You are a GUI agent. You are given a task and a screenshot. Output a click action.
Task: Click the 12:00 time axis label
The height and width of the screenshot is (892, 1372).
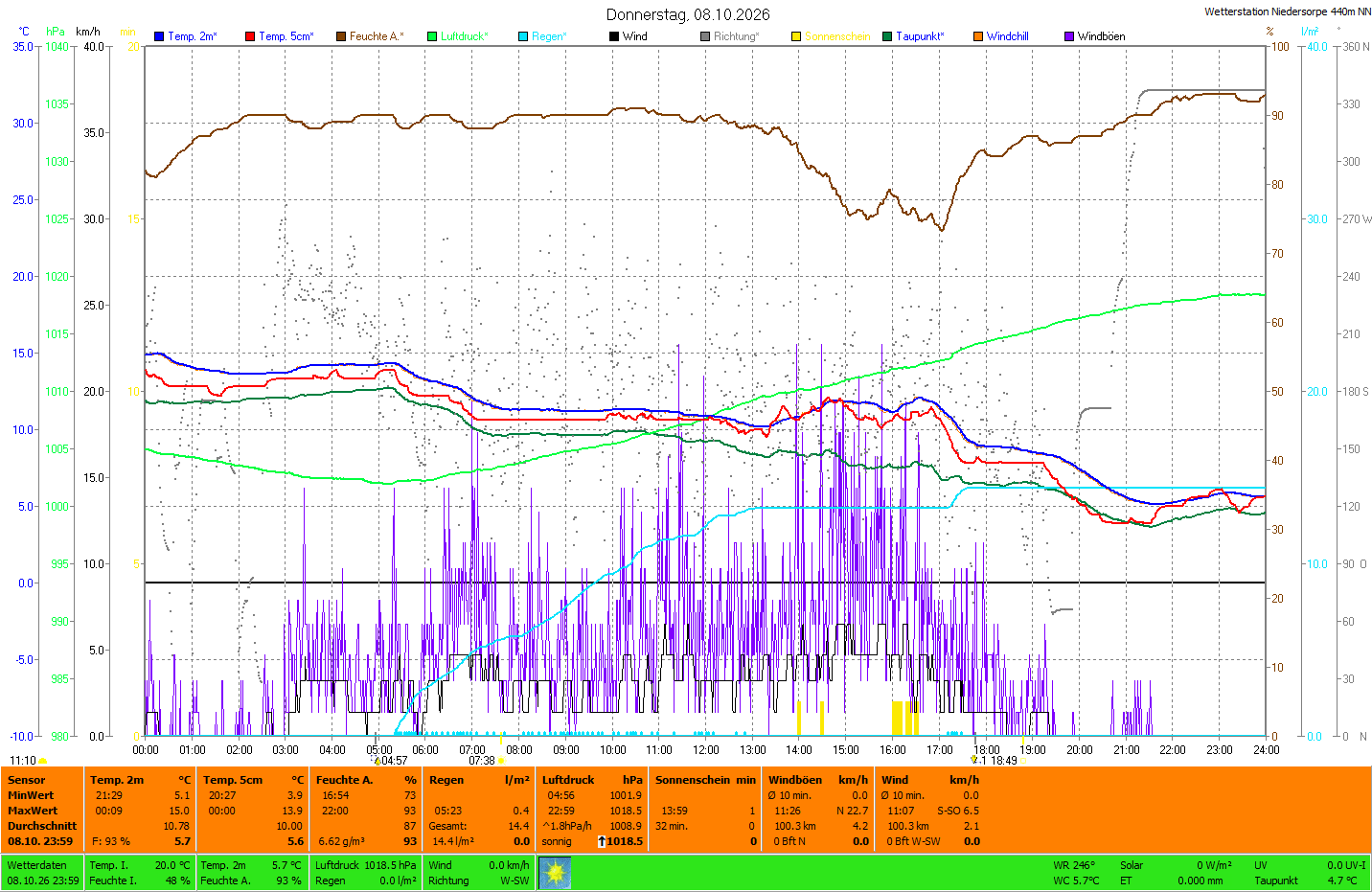(706, 750)
